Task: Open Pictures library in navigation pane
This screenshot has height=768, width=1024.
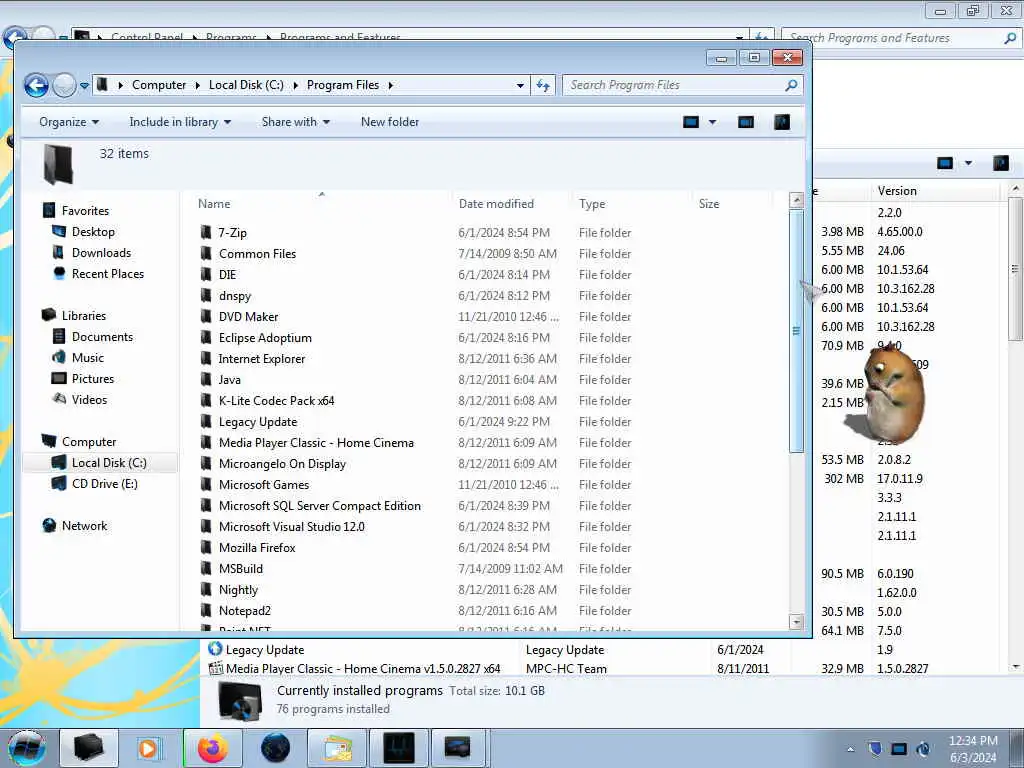Action: click(x=93, y=379)
